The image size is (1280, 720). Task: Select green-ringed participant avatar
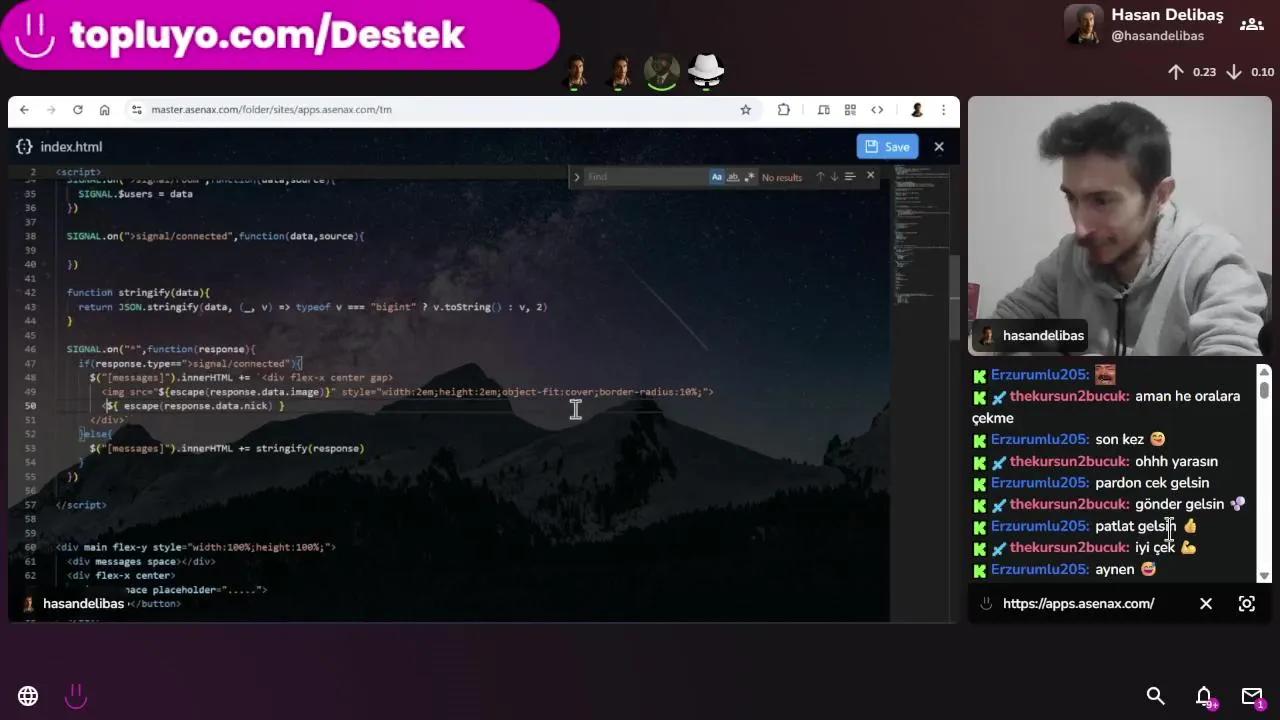coord(662,71)
